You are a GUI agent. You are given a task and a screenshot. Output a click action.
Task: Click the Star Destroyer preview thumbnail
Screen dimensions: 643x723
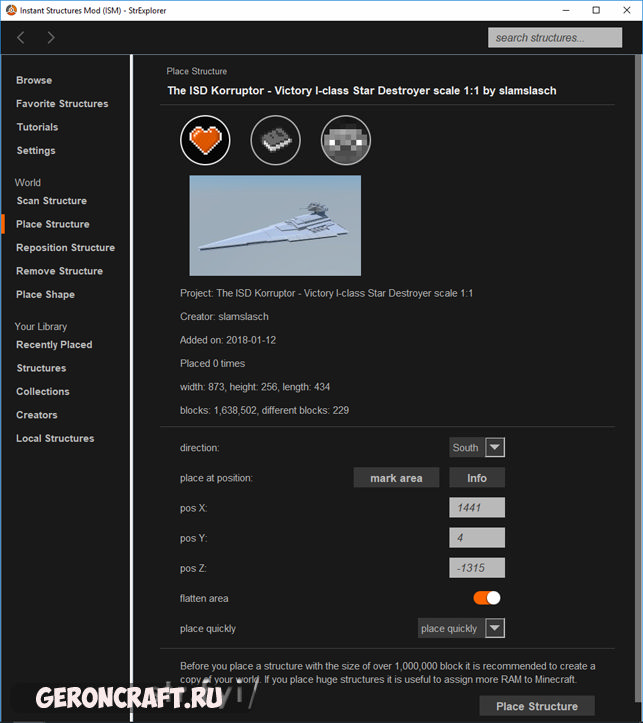tap(275, 225)
